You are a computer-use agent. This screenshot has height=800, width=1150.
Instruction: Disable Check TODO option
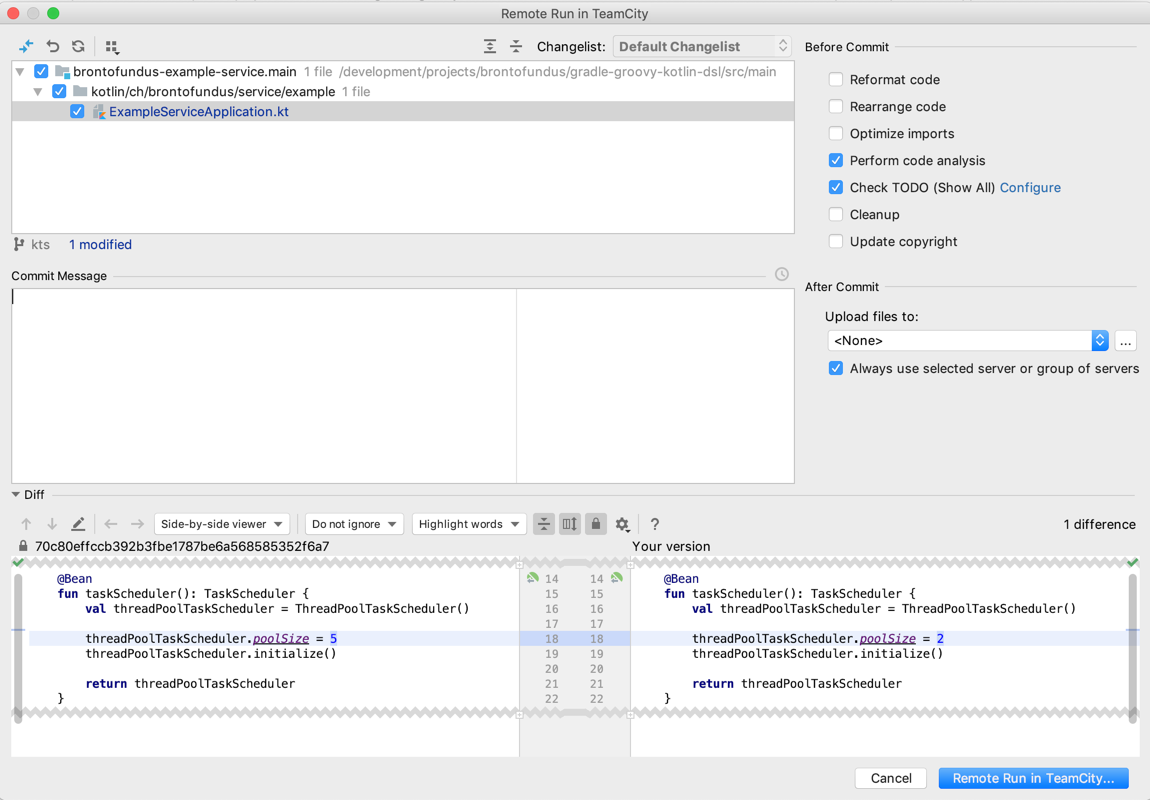tap(835, 188)
